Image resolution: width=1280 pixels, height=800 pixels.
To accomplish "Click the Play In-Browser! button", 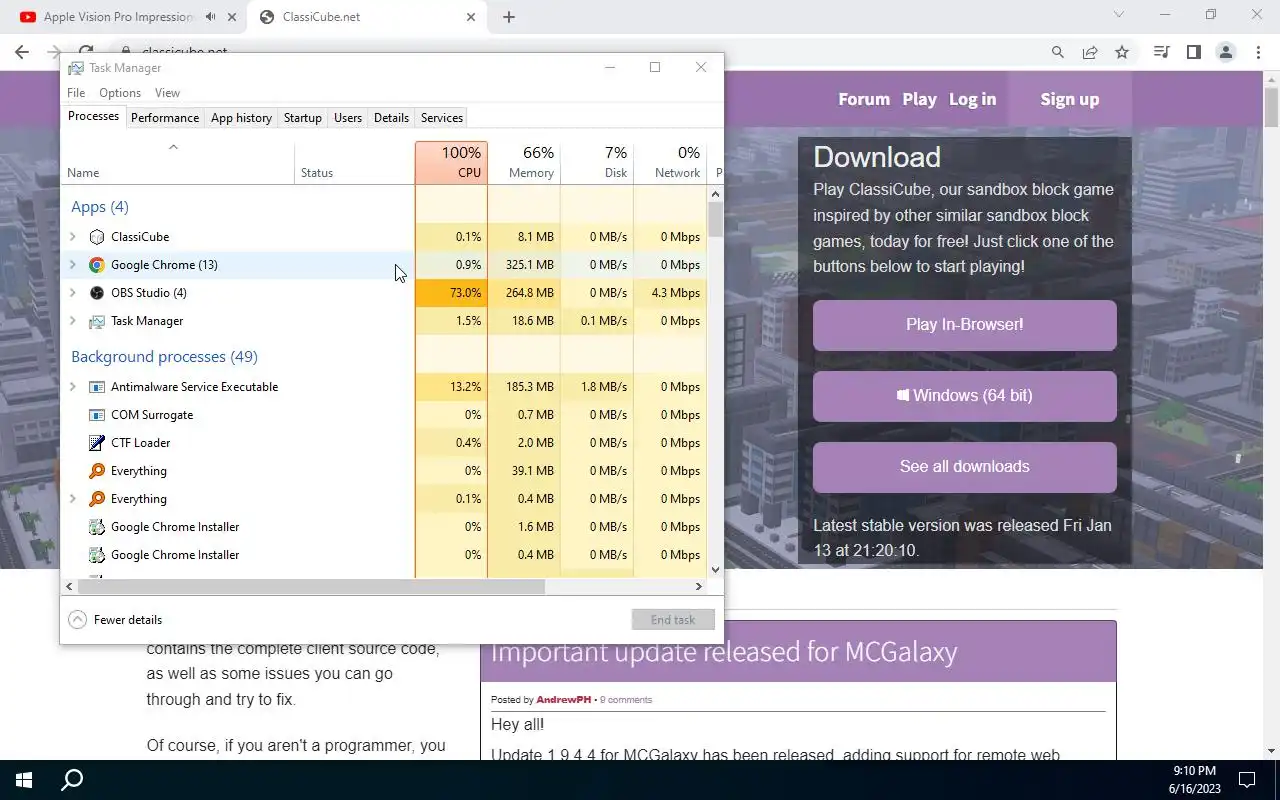I will [x=964, y=325].
